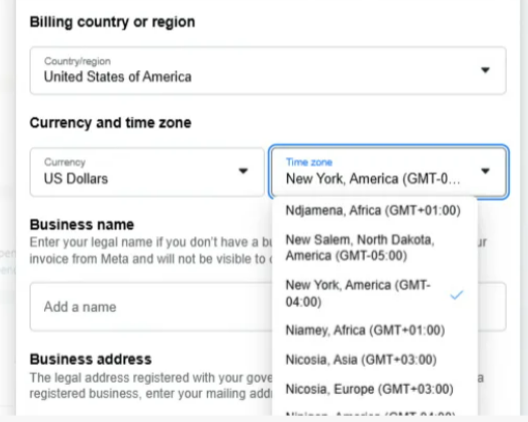Click the Country/region dropdown arrow
The height and width of the screenshot is (422, 528).
click(485, 70)
